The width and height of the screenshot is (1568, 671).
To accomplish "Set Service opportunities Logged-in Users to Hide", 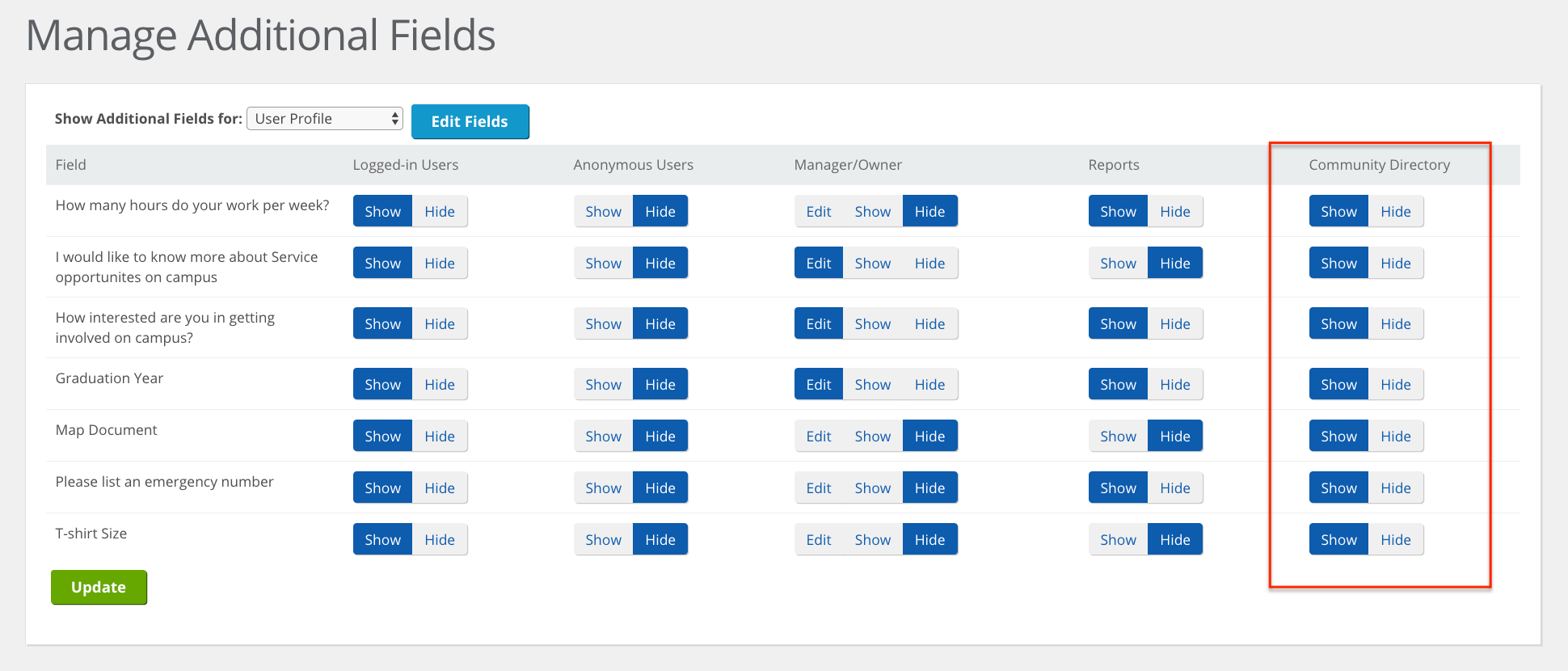I will coord(440,263).
